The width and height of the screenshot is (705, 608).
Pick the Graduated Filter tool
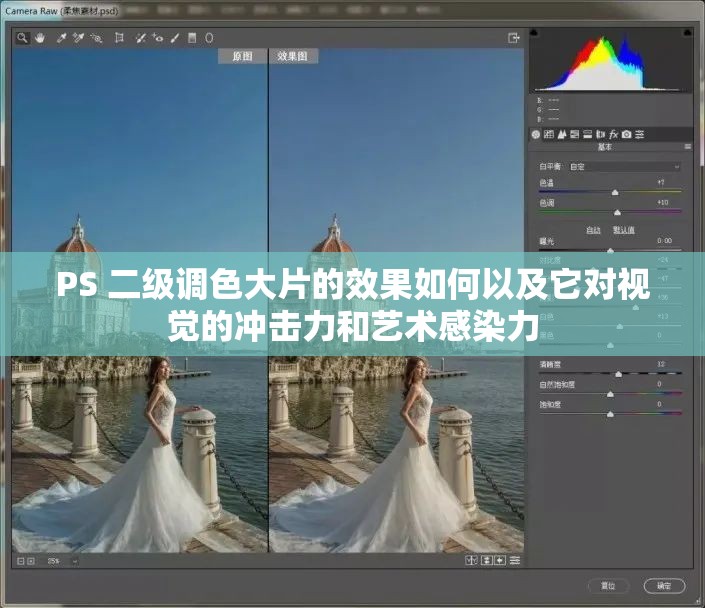point(192,38)
